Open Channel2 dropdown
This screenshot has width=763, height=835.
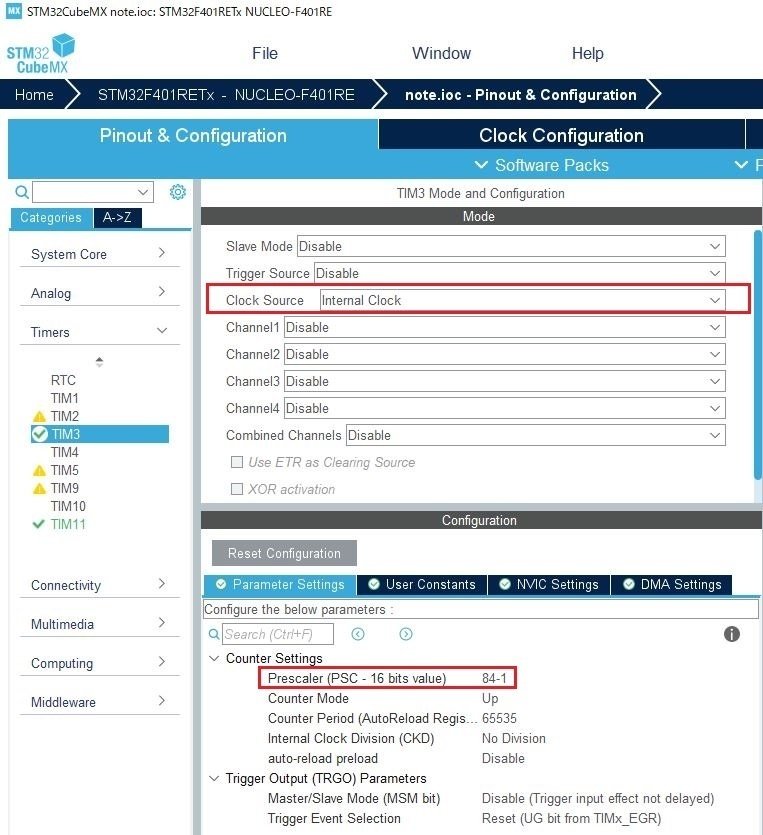click(505, 354)
